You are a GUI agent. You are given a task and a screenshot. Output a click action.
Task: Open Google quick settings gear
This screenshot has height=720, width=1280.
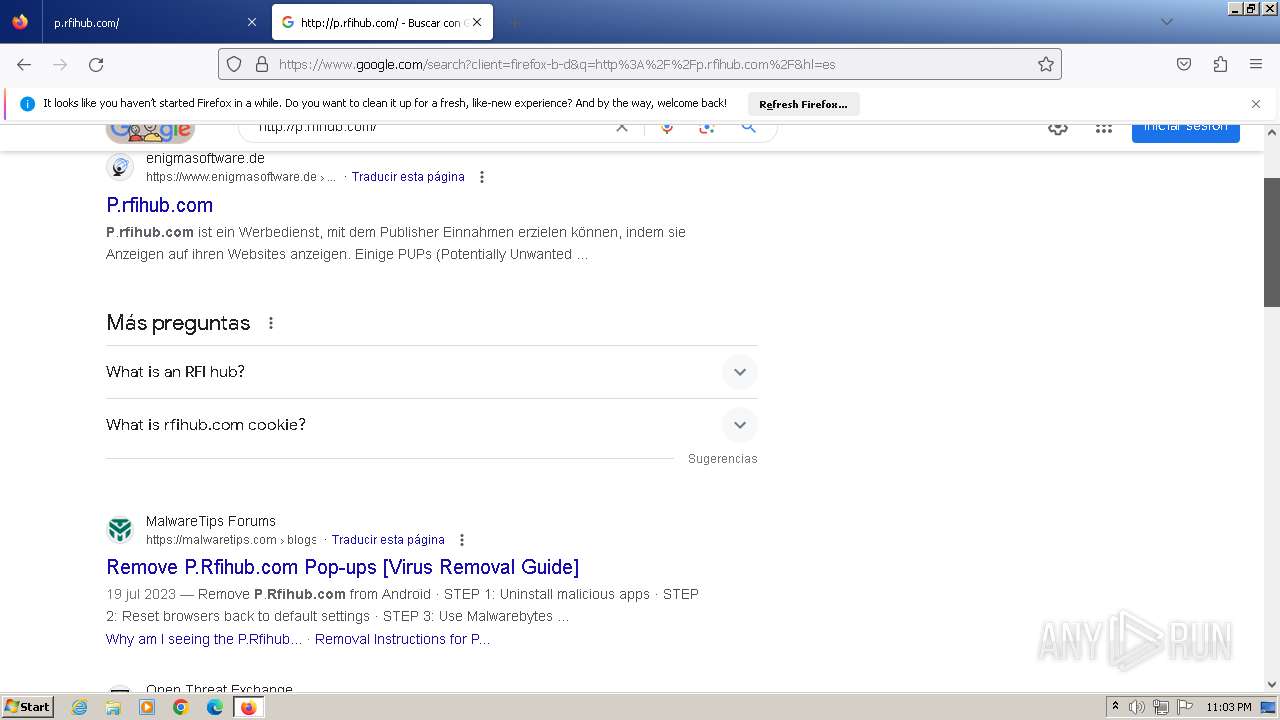tap(1058, 128)
